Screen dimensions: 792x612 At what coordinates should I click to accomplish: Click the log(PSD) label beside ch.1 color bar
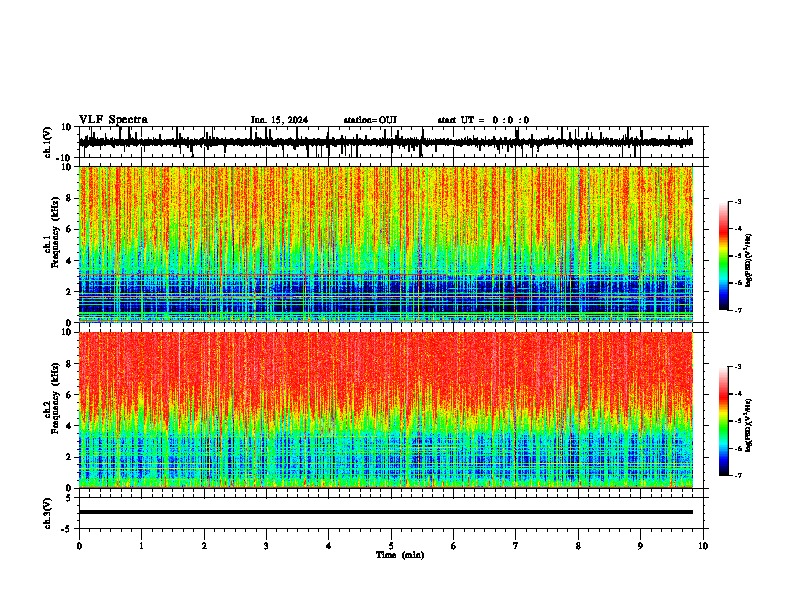pyautogui.click(x=748, y=261)
